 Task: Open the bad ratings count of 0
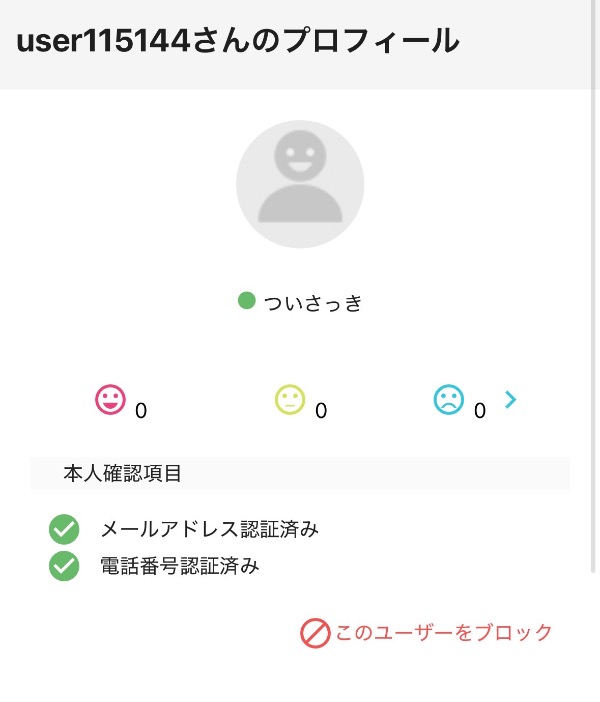[480, 410]
